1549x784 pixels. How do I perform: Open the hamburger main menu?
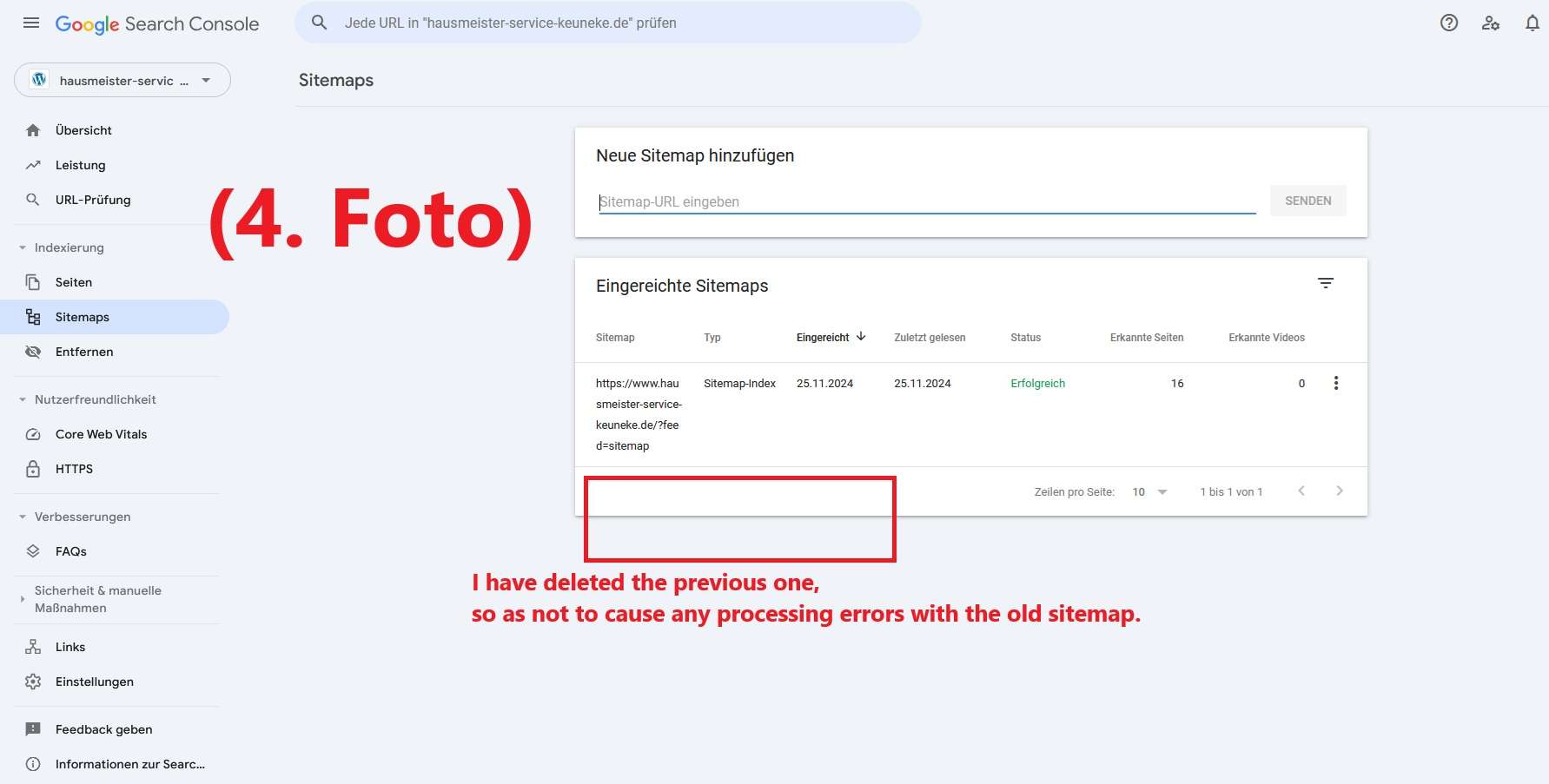point(31,23)
